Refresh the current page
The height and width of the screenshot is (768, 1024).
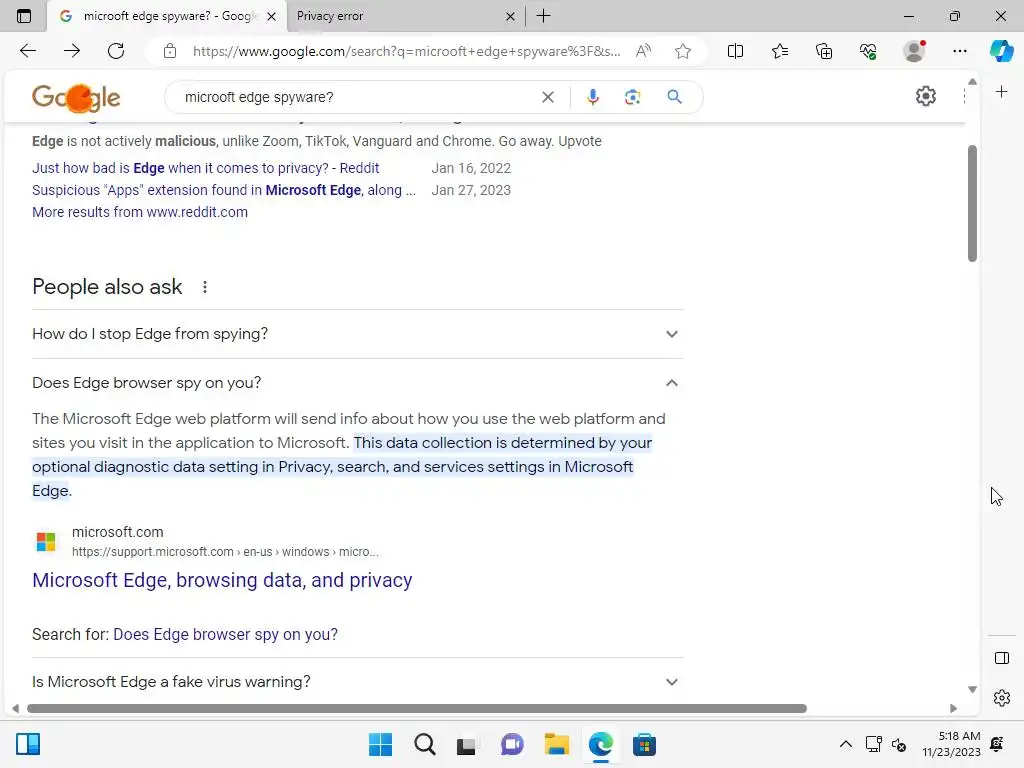pyautogui.click(x=116, y=51)
